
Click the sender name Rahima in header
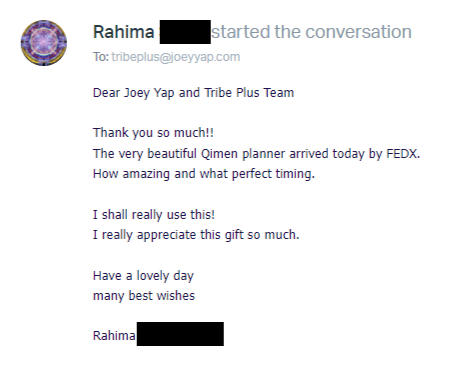[x=124, y=32]
